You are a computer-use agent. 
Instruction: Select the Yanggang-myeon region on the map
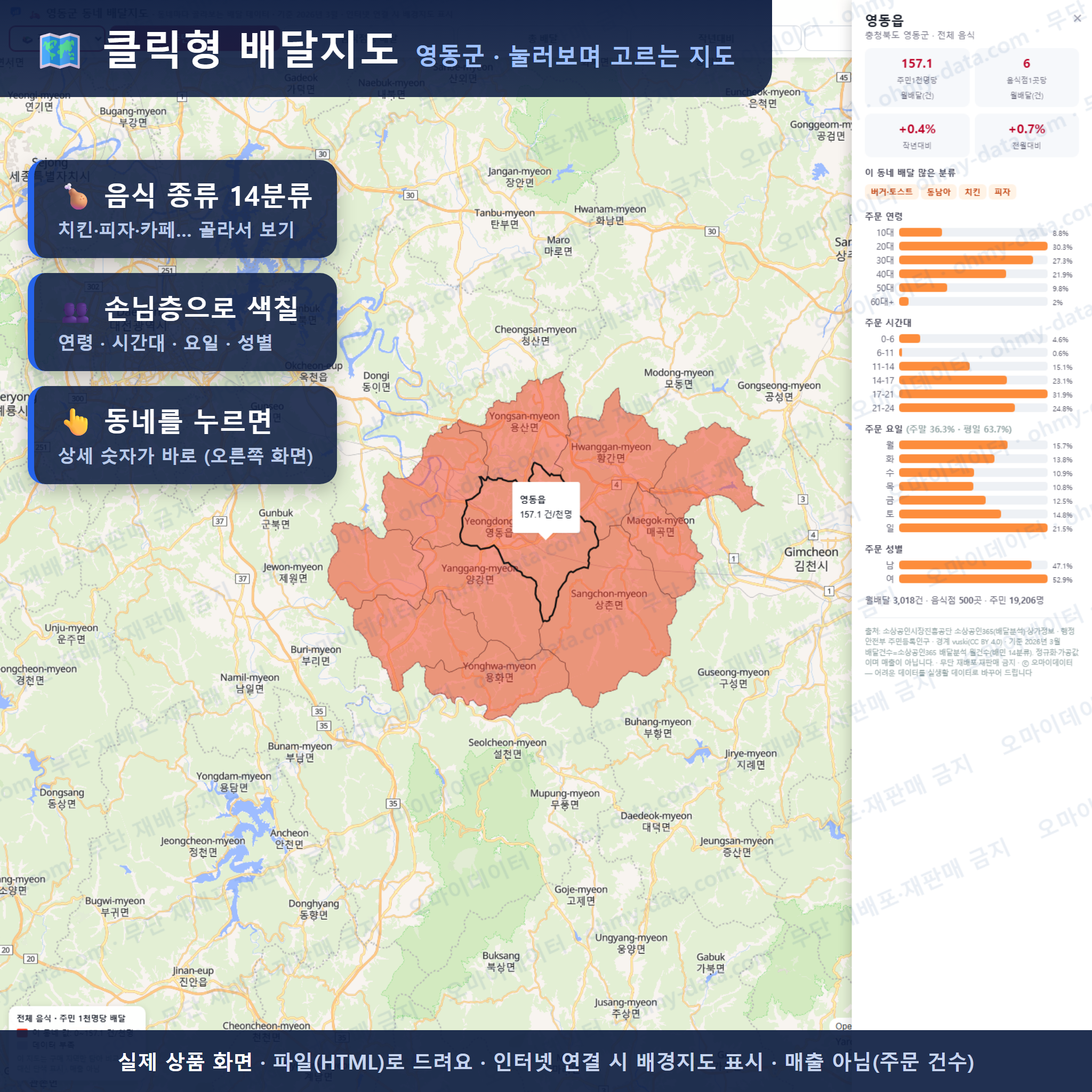pyautogui.click(x=479, y=573)
